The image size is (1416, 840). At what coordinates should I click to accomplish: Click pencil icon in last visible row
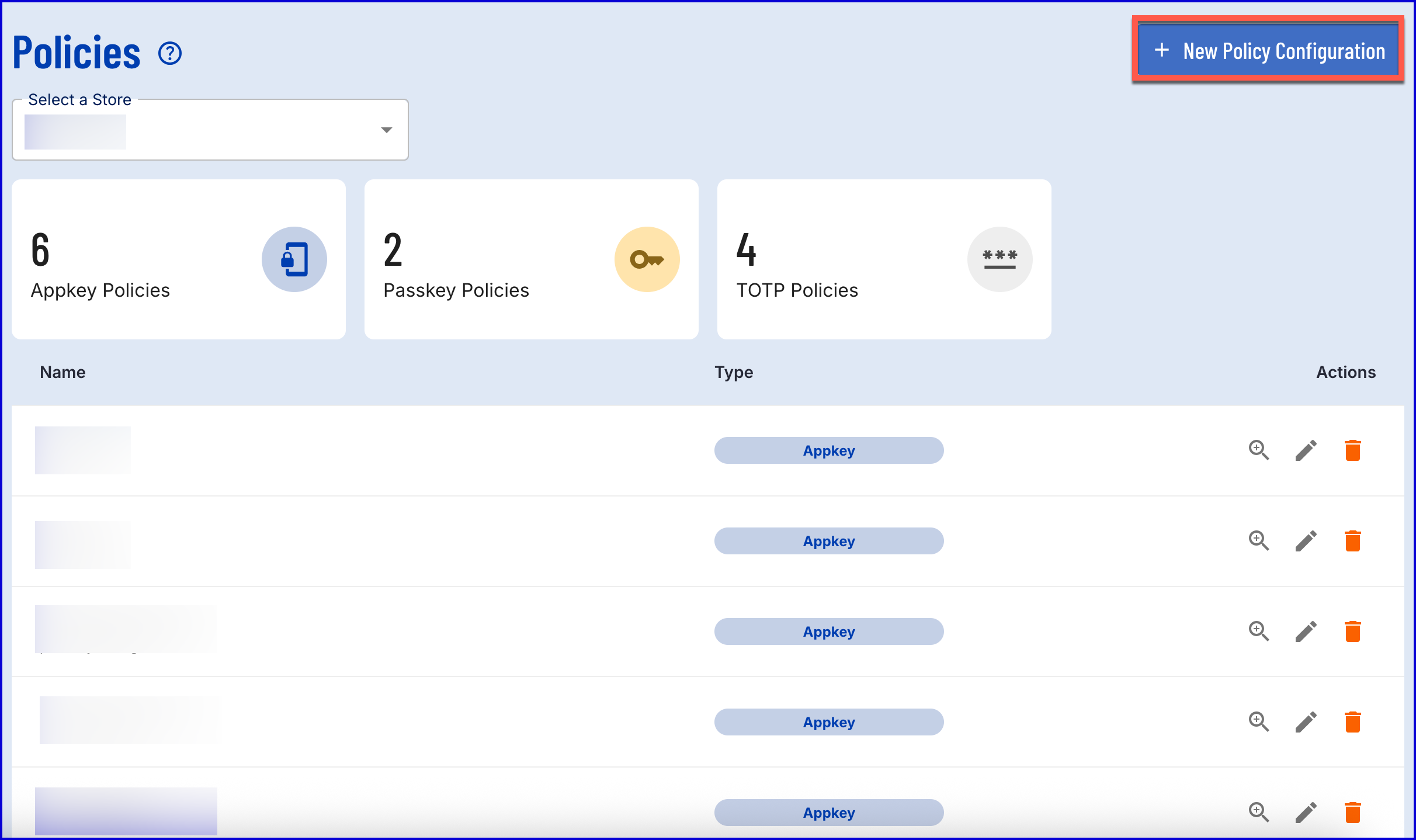[1306, 813]
